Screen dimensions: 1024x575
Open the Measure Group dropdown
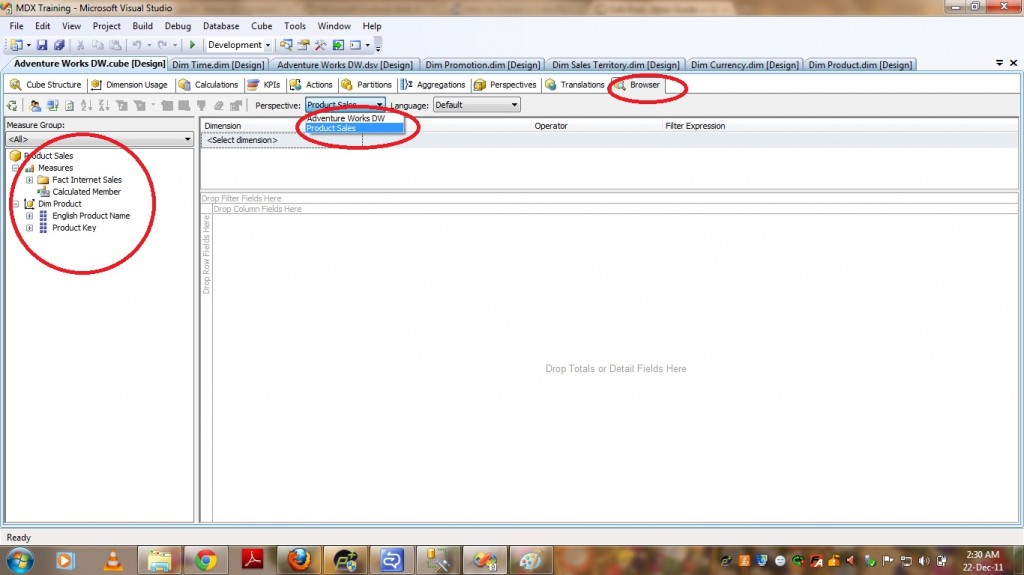187,139
